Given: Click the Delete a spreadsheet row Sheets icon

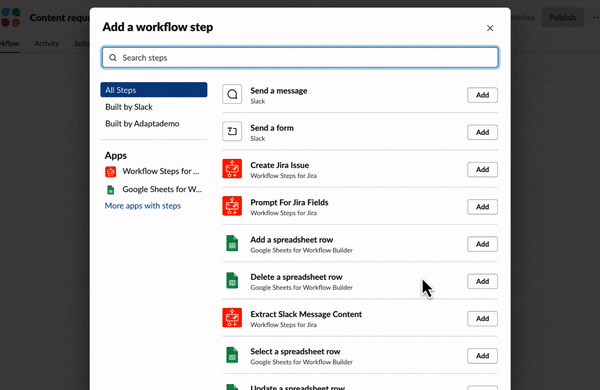Looking at the screenshot, I should tap(232, 281).
